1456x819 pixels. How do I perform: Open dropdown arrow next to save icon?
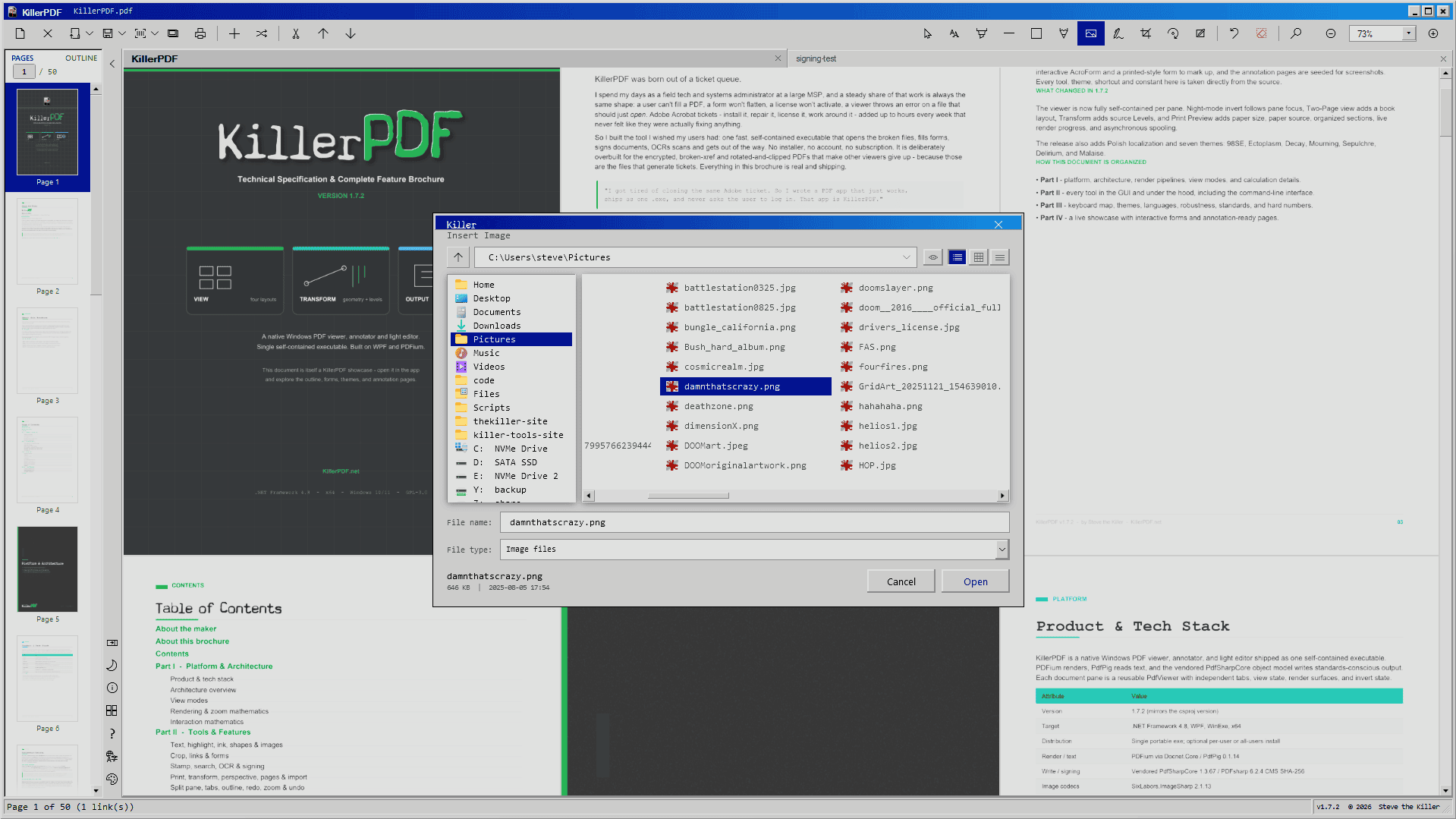pyautogui.click(x=122, y=33)
